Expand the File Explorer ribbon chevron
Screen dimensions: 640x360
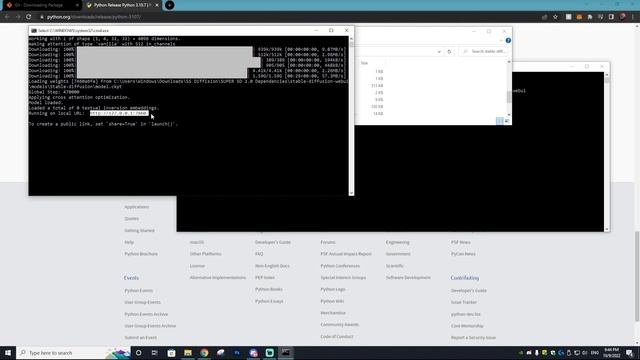pyautogui.click(x=501, y=40)
